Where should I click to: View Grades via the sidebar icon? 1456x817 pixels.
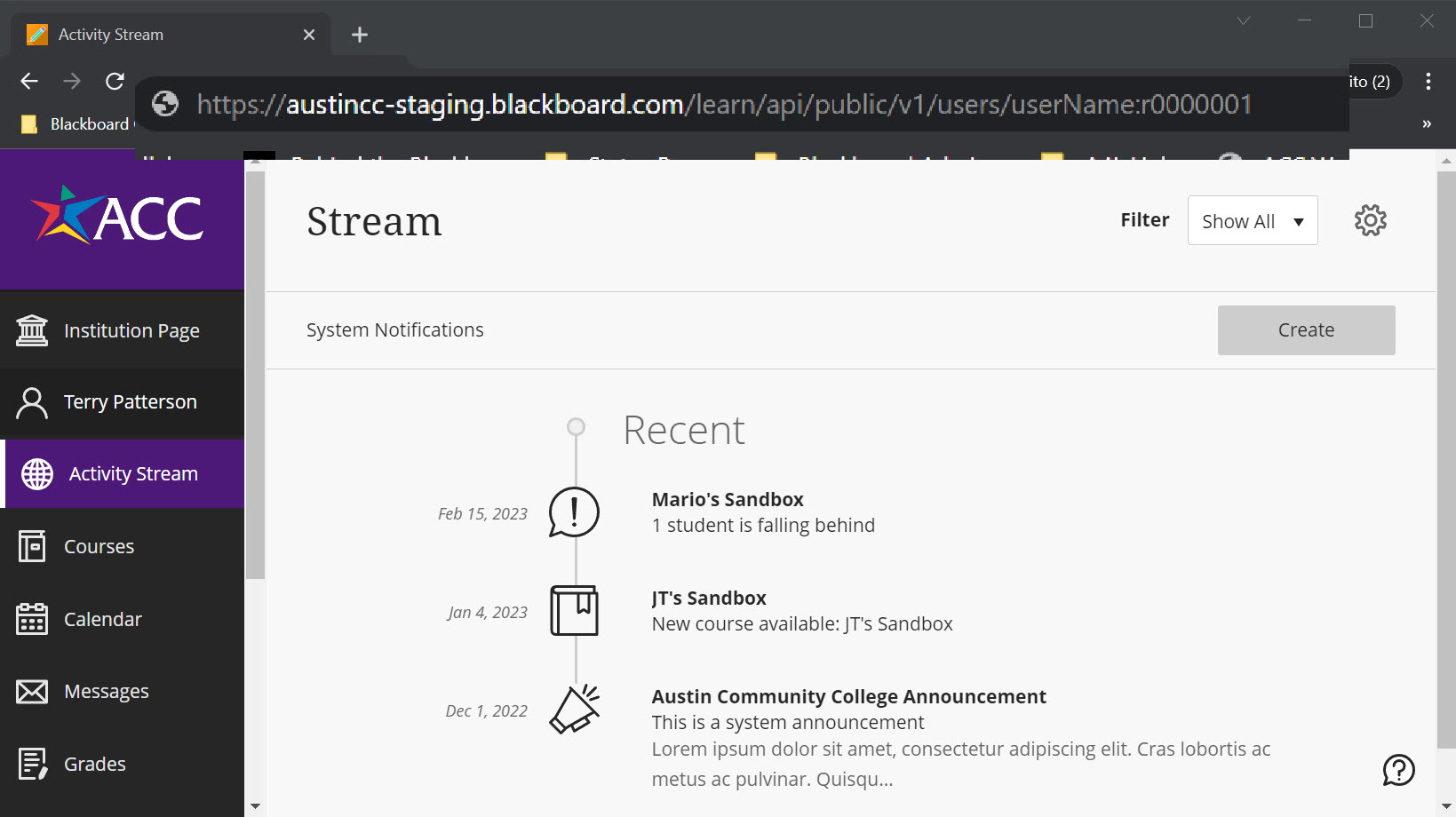(x=32, y=763)
